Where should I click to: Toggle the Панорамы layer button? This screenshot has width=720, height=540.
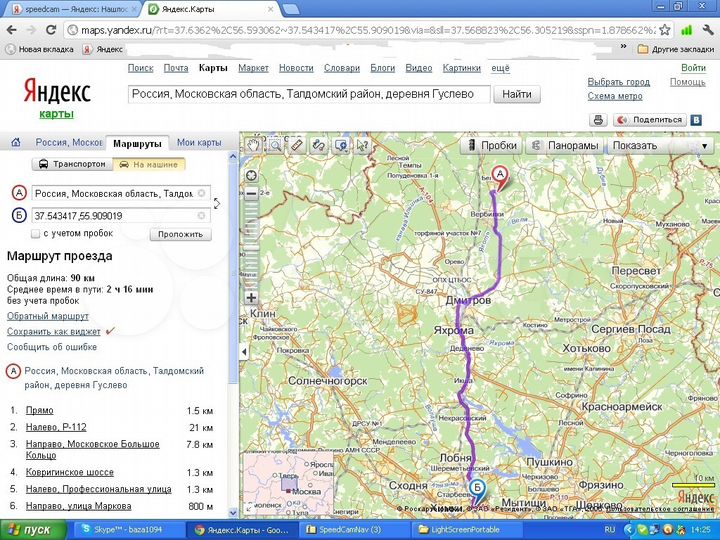(x=565, y=146)
